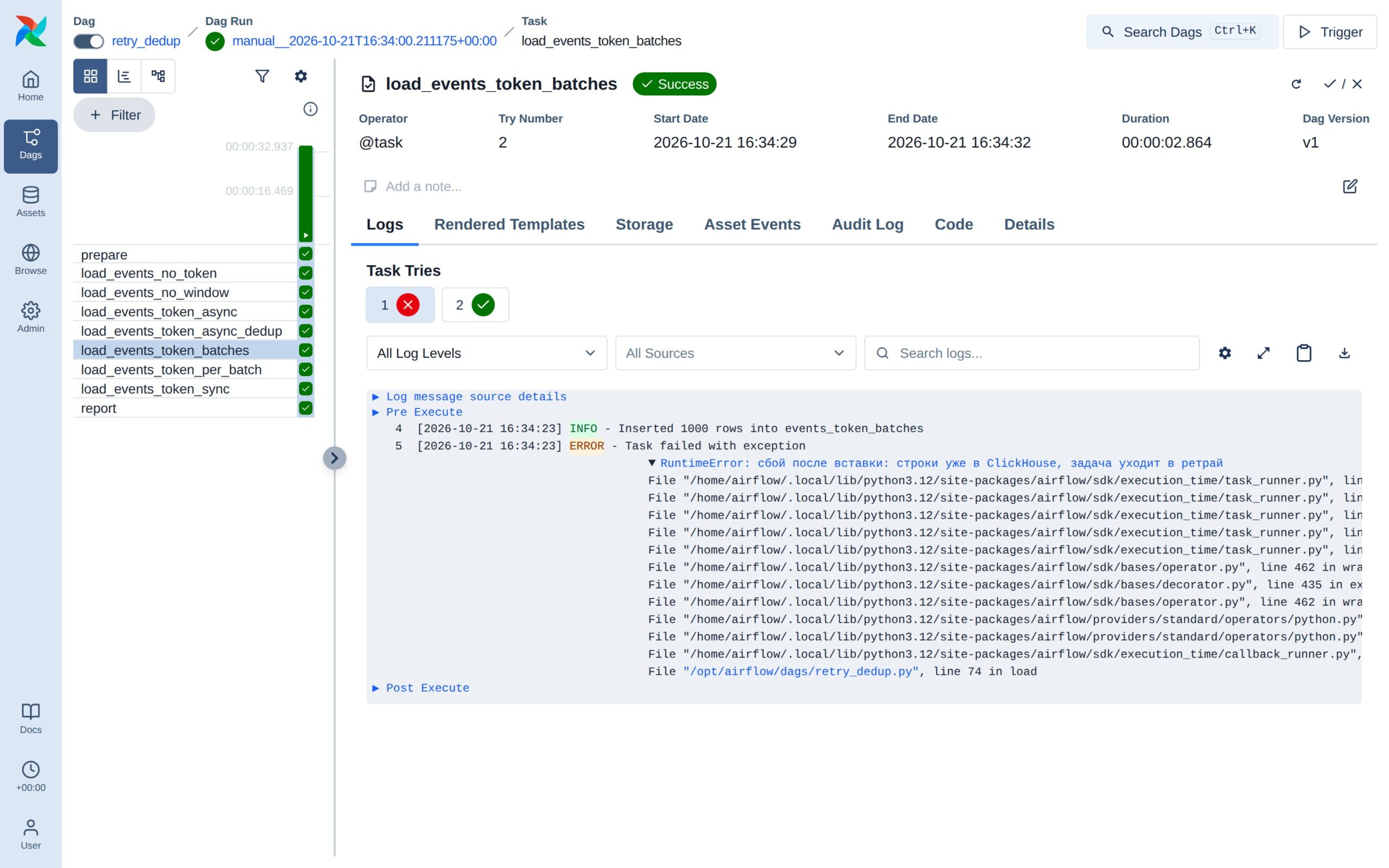Expand logs to fullscreen
1389x868 pixels.
tap(1263, 353)
